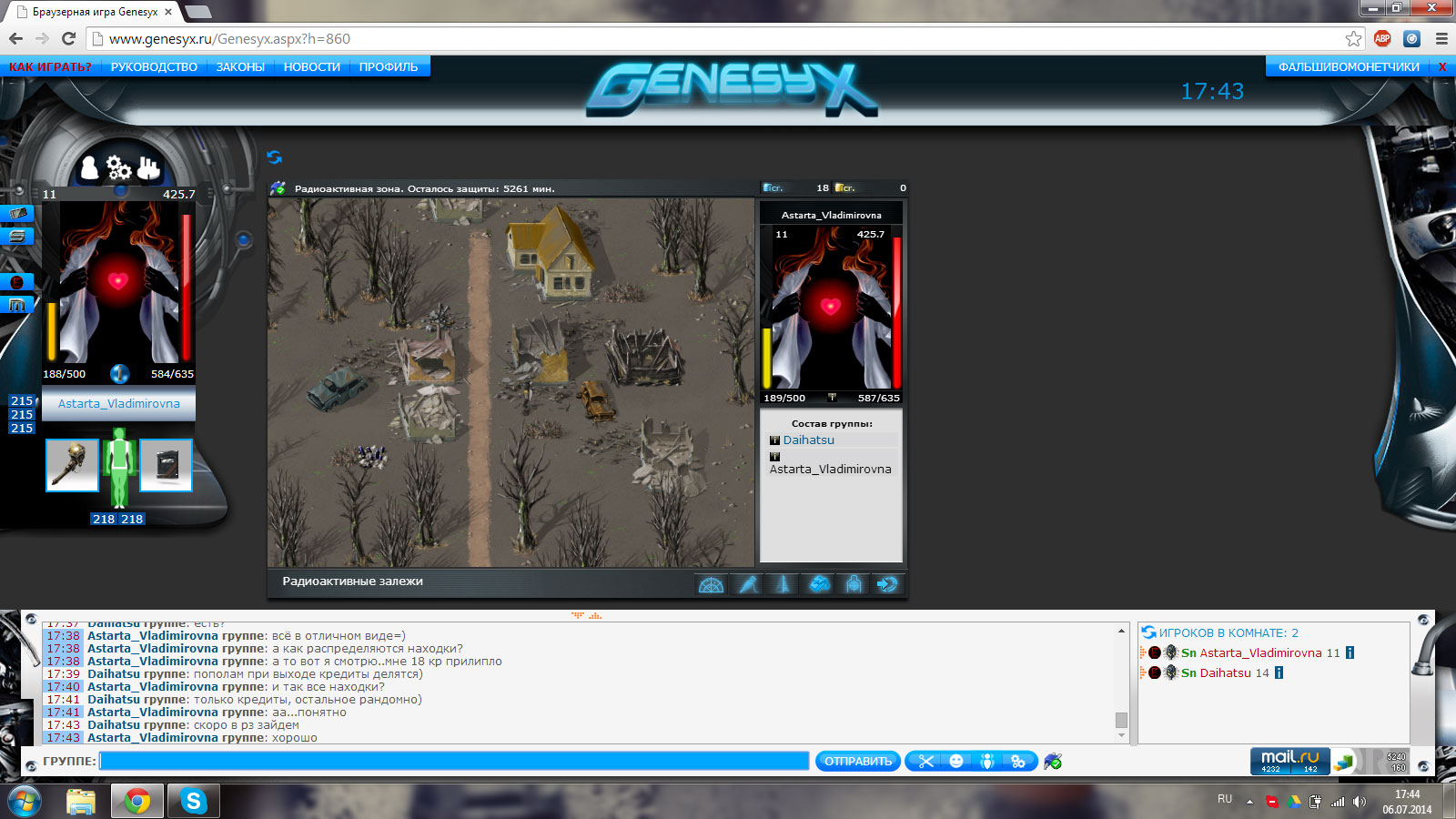The height and width of the screenshot is (819, 1456).
Task: Open character info via the blue i icon
Action: [119, 373]
